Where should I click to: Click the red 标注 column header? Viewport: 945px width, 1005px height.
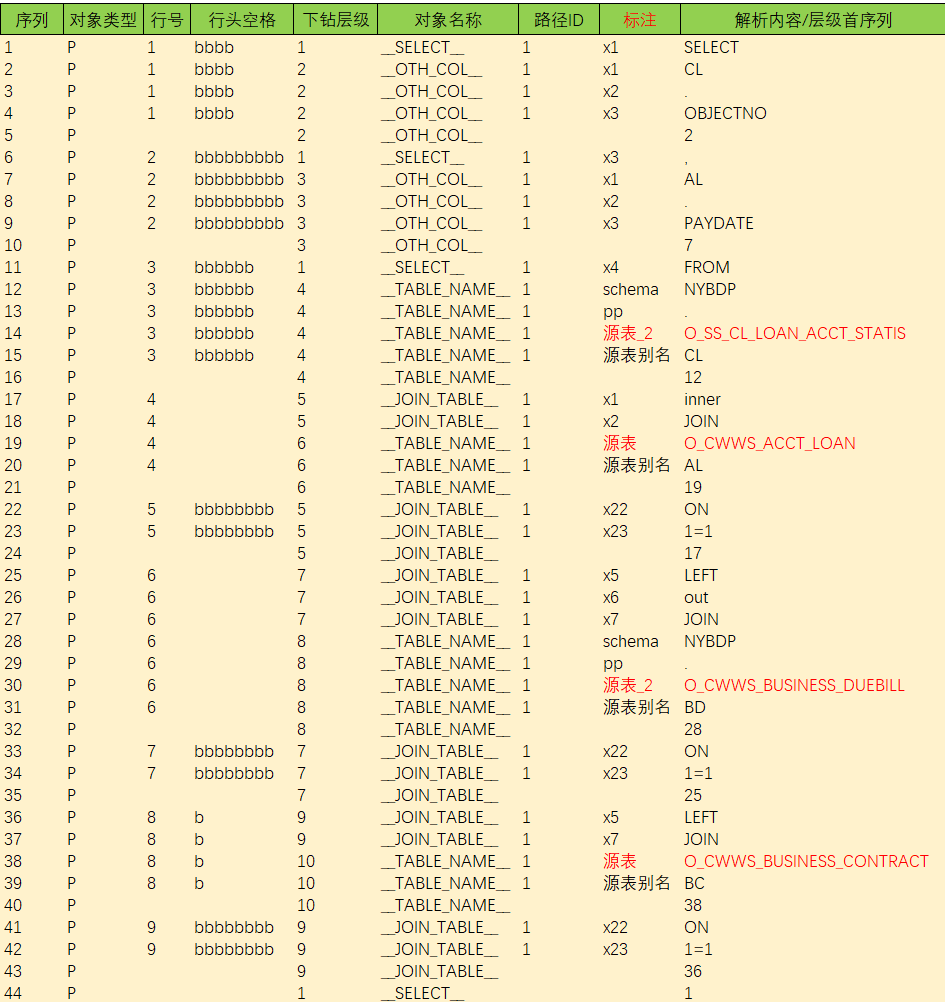pos(640,20)
